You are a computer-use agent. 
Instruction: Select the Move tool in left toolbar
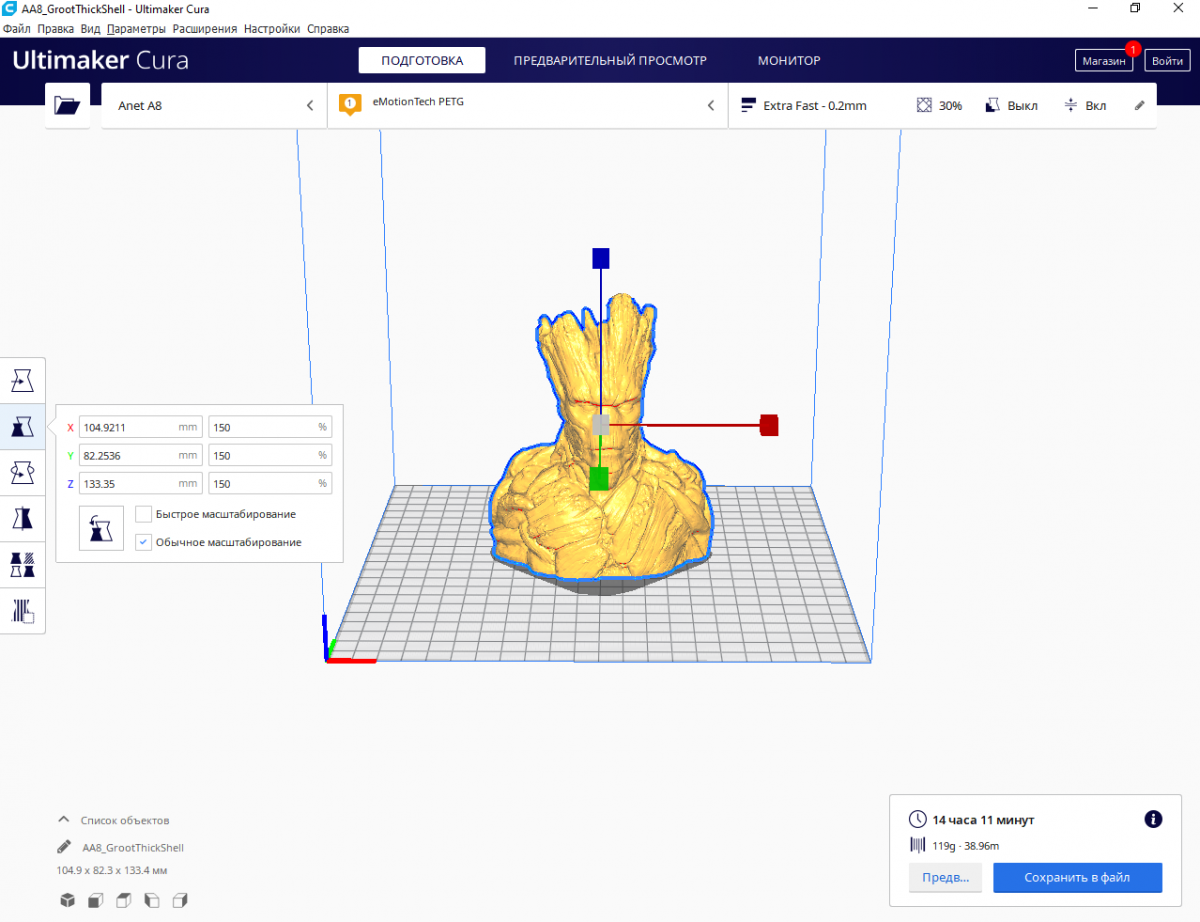(x=23, y=380)
